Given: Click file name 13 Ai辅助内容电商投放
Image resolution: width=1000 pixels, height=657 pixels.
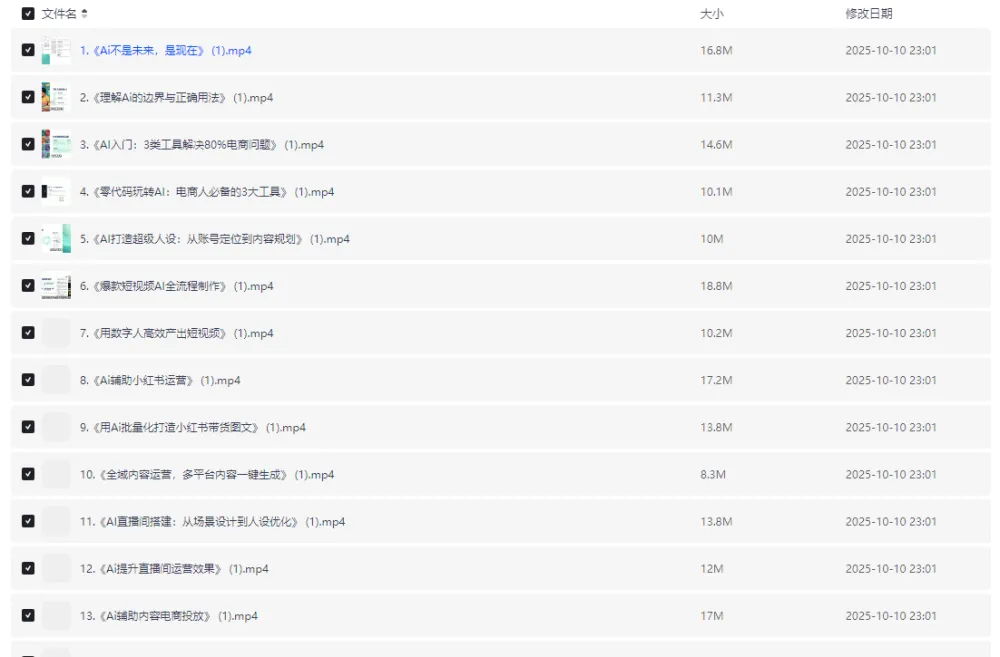Looking at the screenshot, I should 168,616.
